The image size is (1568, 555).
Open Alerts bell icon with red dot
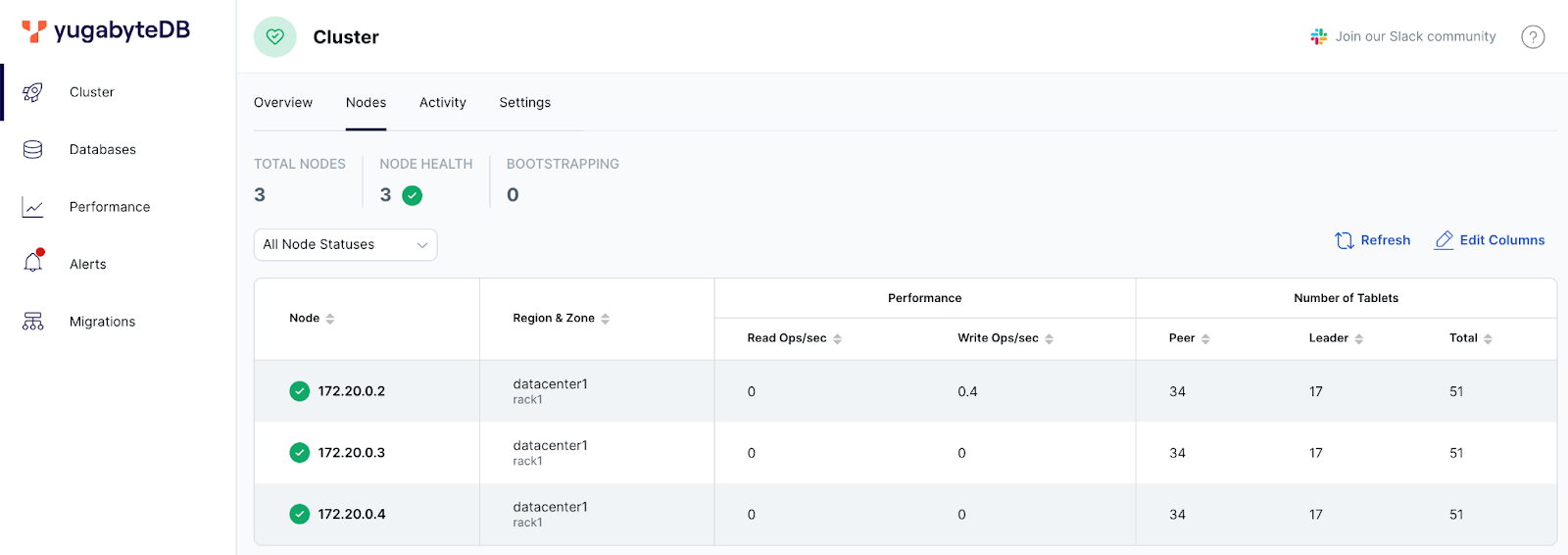(x=33, y=263)
